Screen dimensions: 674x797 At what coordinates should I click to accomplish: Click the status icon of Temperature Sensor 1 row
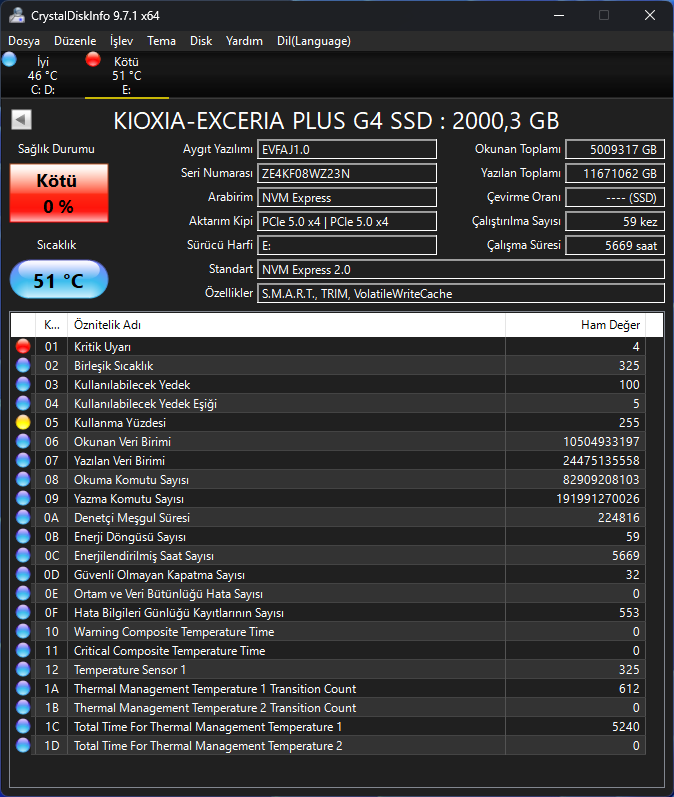point(23,669)
